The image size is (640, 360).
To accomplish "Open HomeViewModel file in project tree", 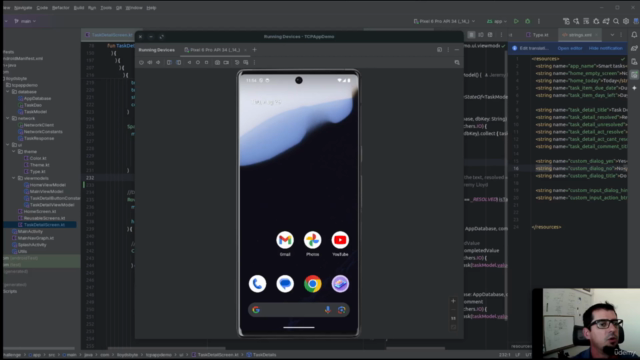I will point(47,185).
